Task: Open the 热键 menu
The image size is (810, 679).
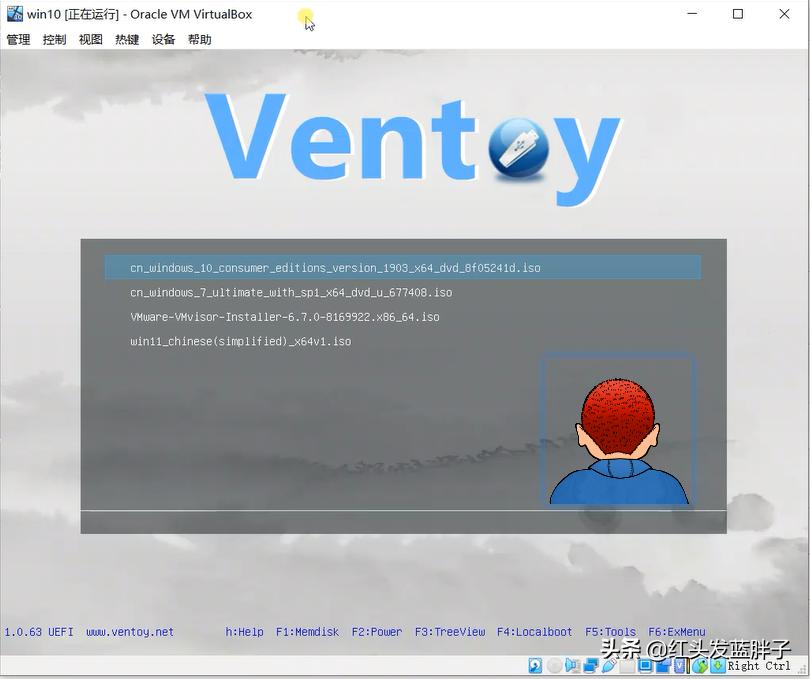Action: (x=125, y=39)
